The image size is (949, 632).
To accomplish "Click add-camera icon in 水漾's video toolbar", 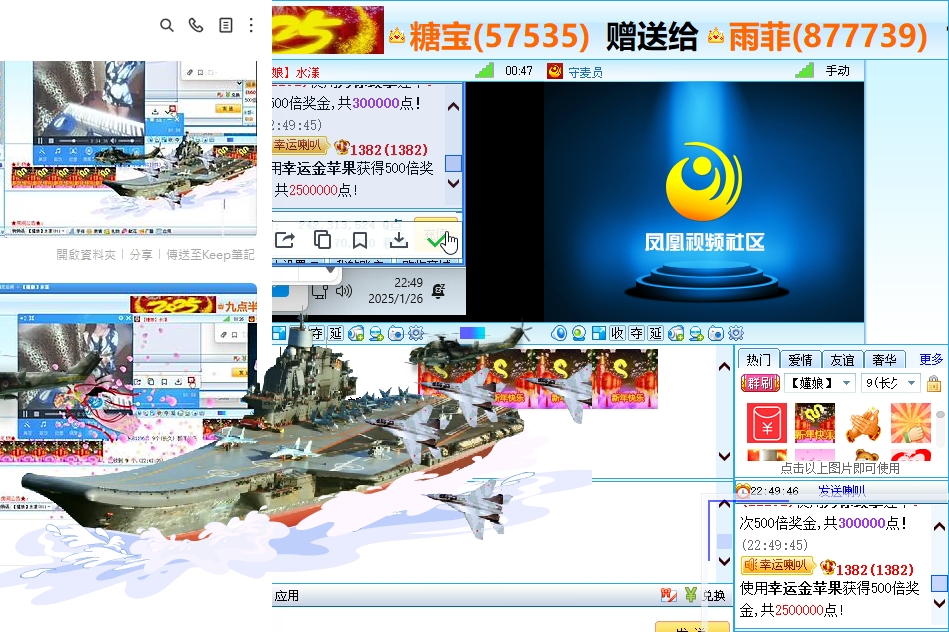I will (x=356, y=333).
